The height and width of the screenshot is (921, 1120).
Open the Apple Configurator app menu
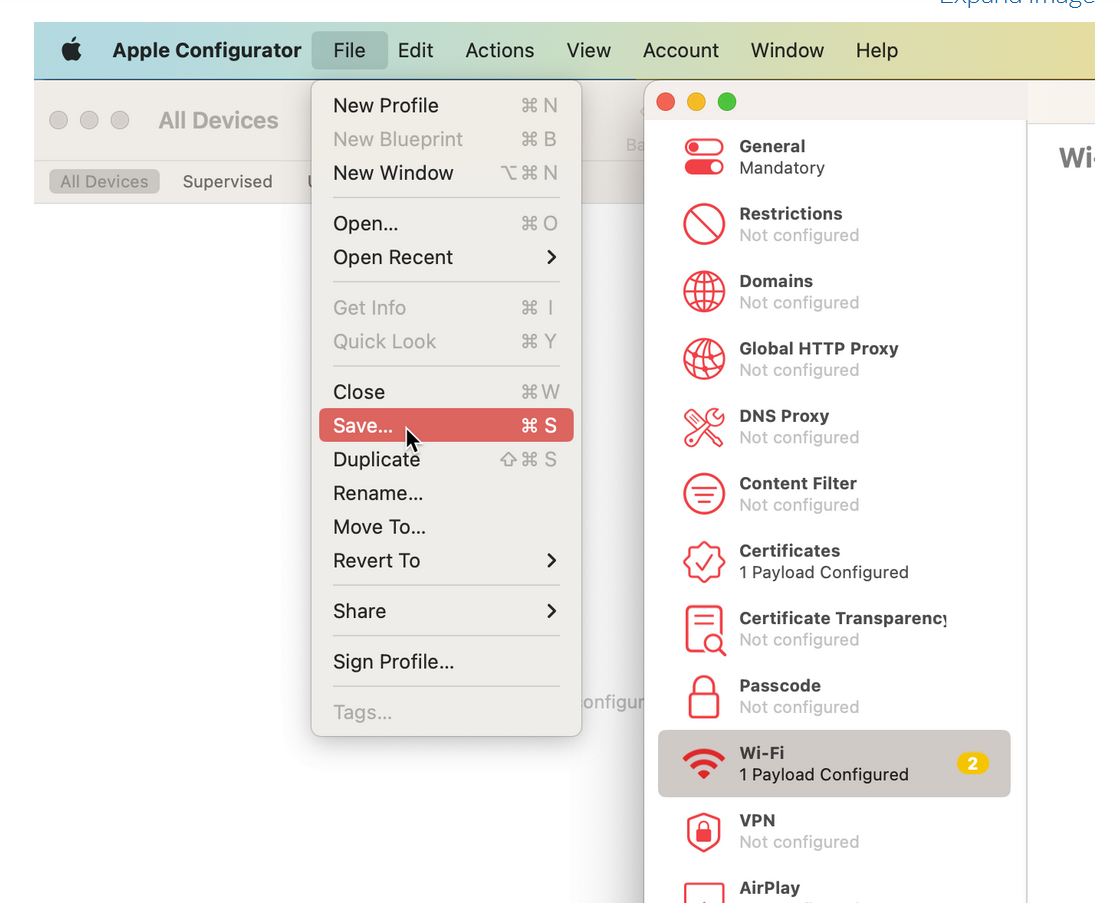click(207, 50)
